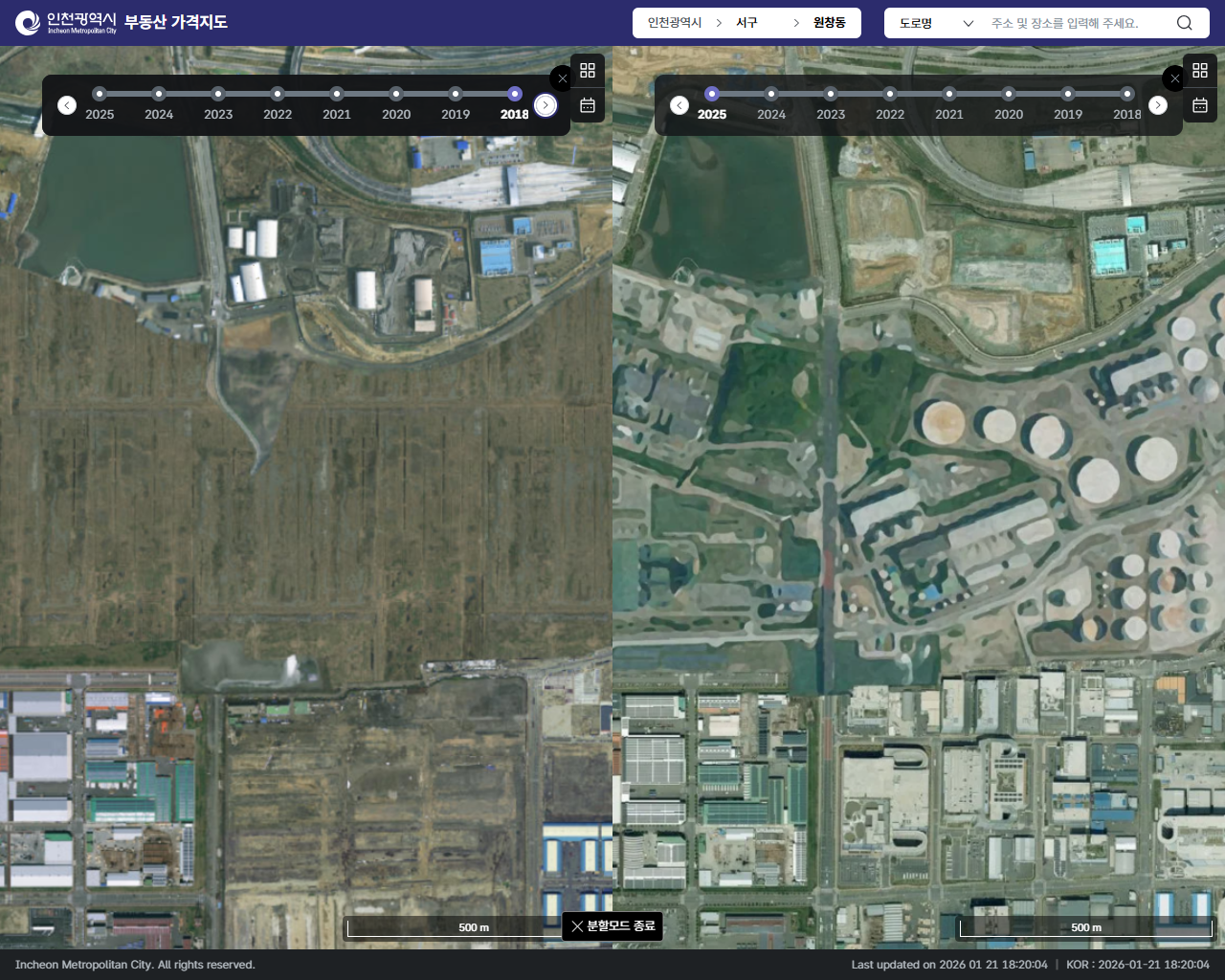The image size is (1225, 980).
Task: Close the right timeline panel
Action: [x=1173, y=78]
